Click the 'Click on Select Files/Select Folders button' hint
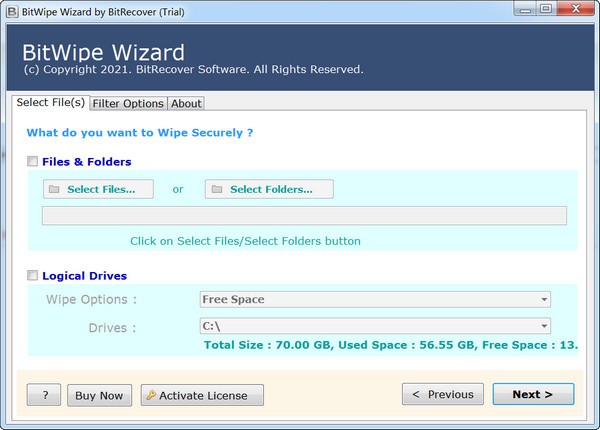 click(x=245, y=241)
